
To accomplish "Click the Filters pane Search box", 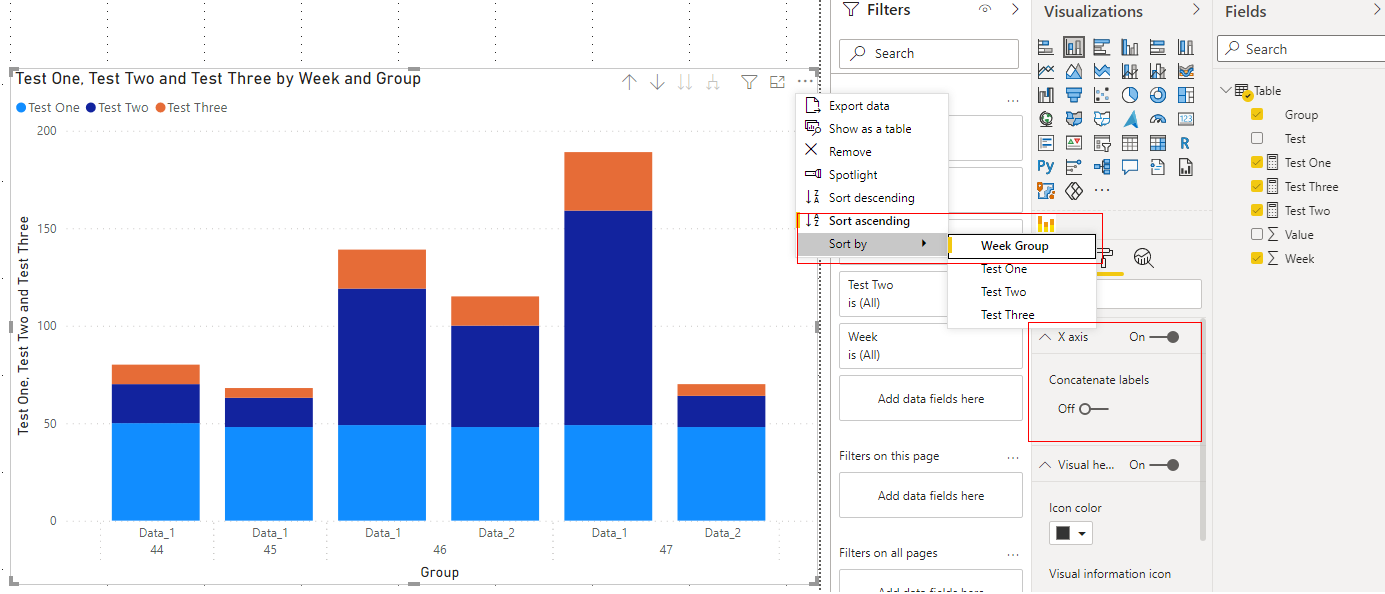I will pyautogui.click(x=929, y=54).
